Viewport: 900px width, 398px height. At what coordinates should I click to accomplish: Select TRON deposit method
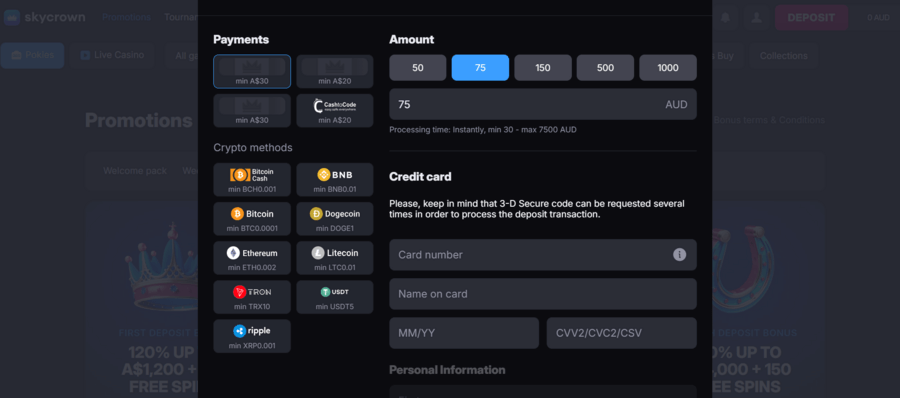pyautogui.click(x=252, y=297)
